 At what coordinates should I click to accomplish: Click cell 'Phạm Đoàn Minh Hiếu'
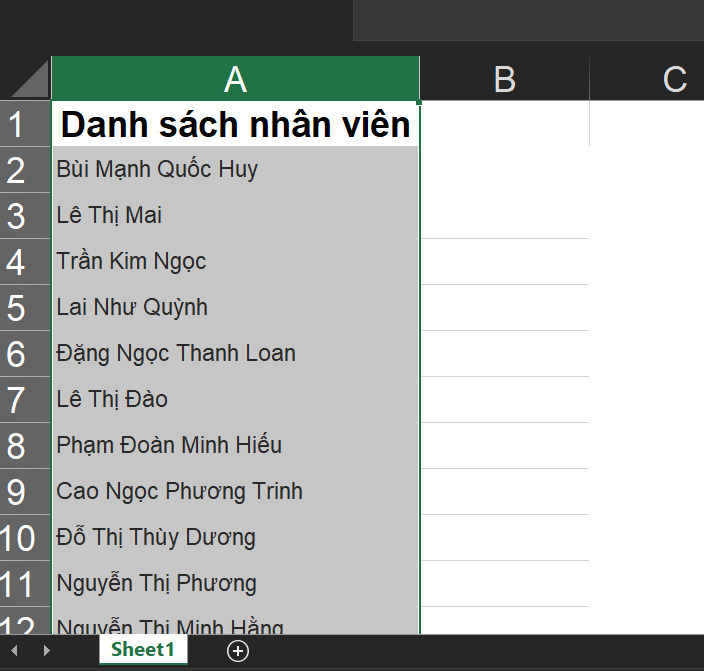click(236, 446)
